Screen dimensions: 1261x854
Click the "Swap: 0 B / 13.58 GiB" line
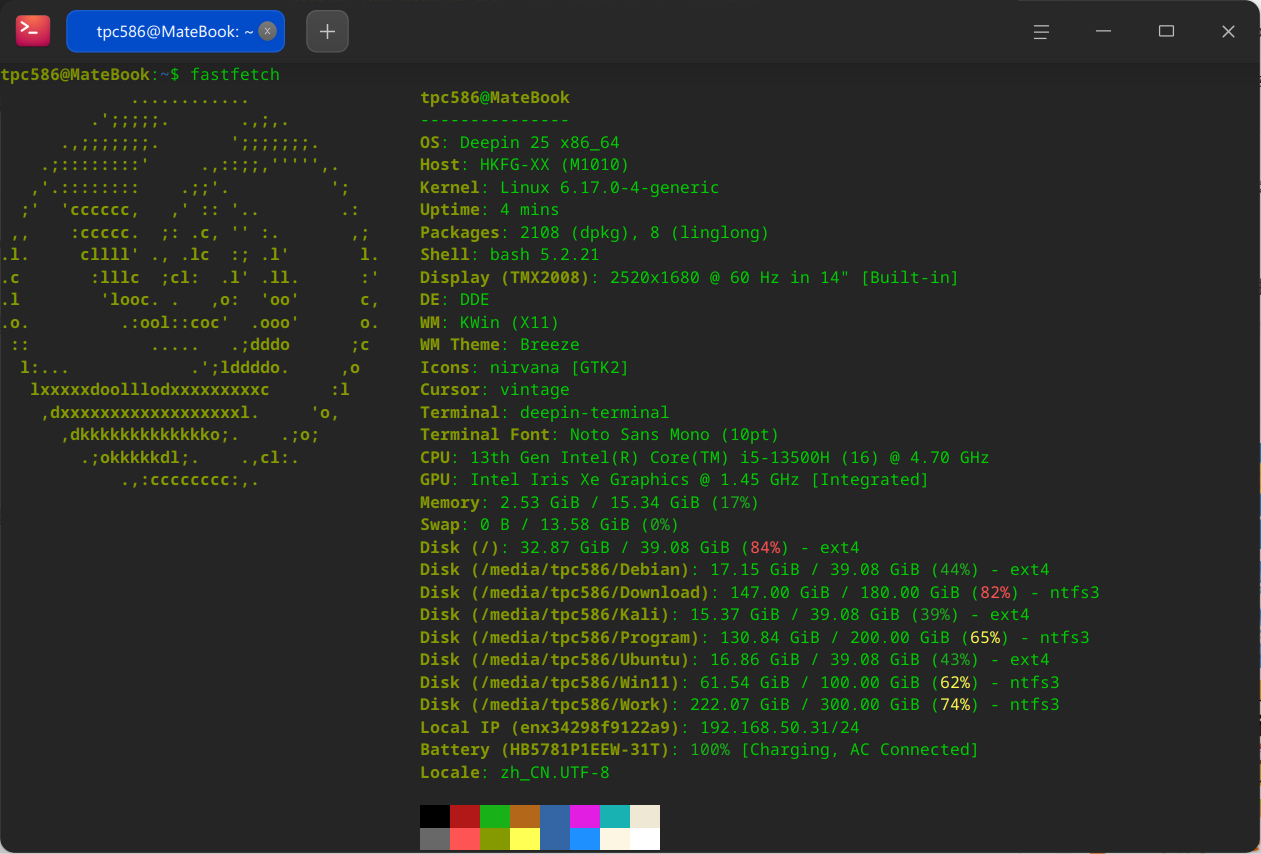(x=549, y=525)
